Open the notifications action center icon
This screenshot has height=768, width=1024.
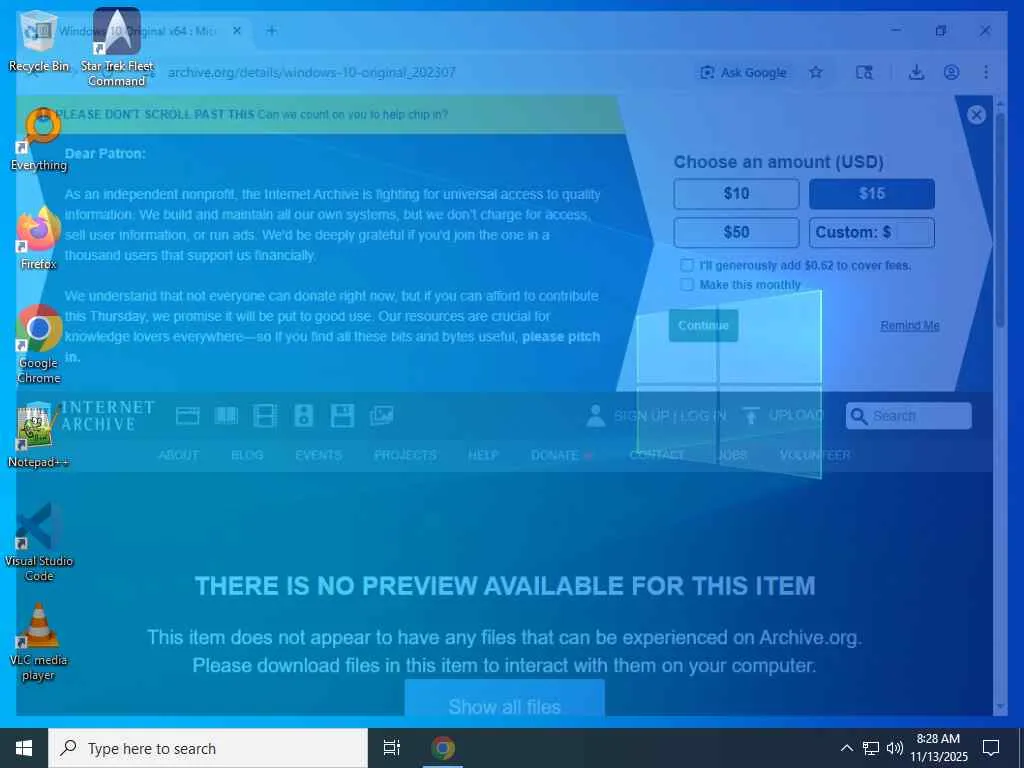coord(991,748)
